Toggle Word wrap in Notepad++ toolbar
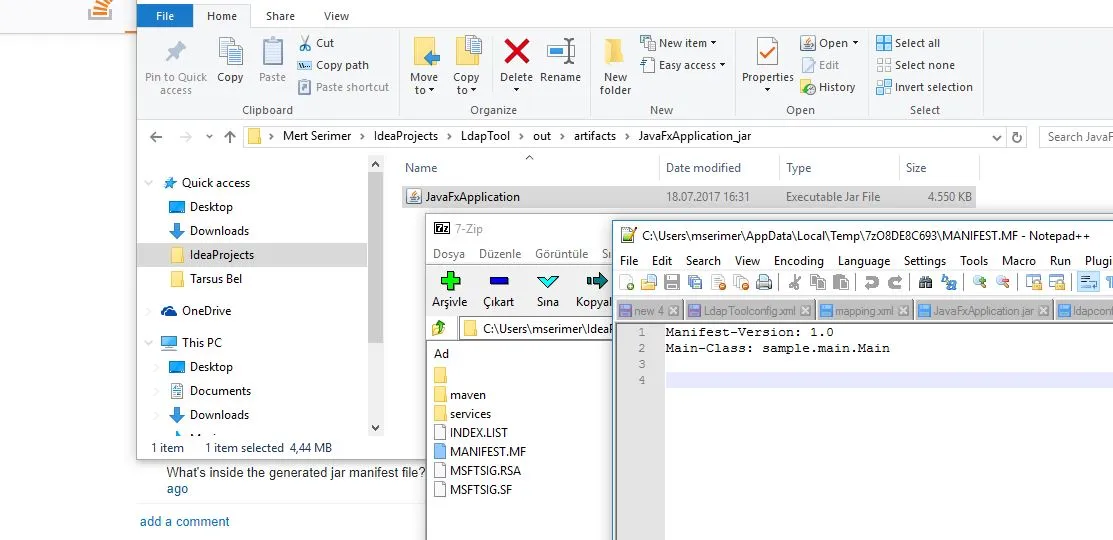This screenshot has height=540, width=1113. click(1087, 282)
